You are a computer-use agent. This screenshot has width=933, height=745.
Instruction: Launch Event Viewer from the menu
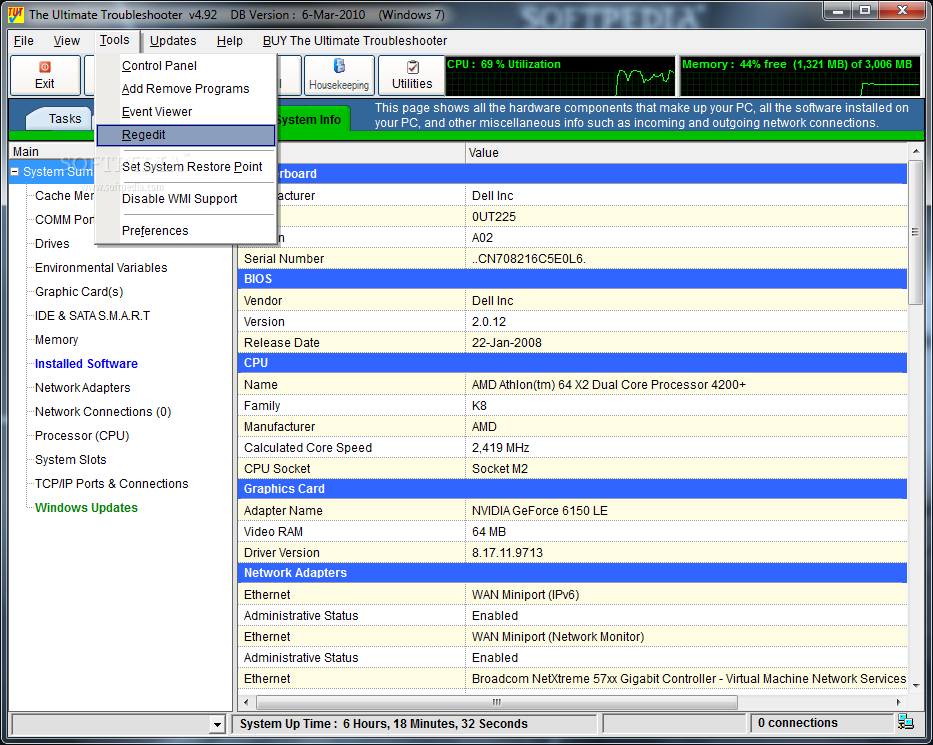[186, 112]
